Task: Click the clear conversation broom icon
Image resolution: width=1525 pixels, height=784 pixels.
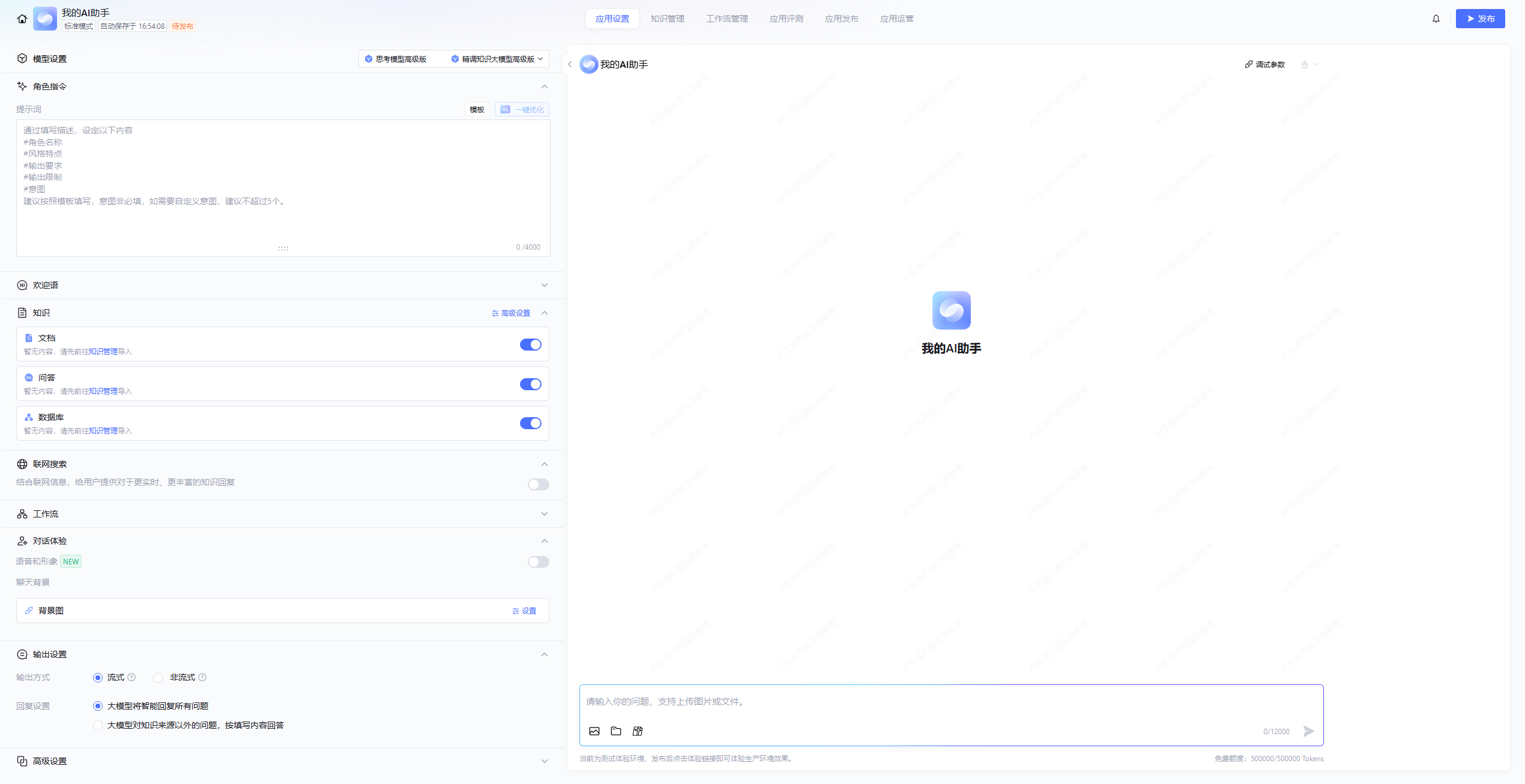Action: pos(1305,64)
